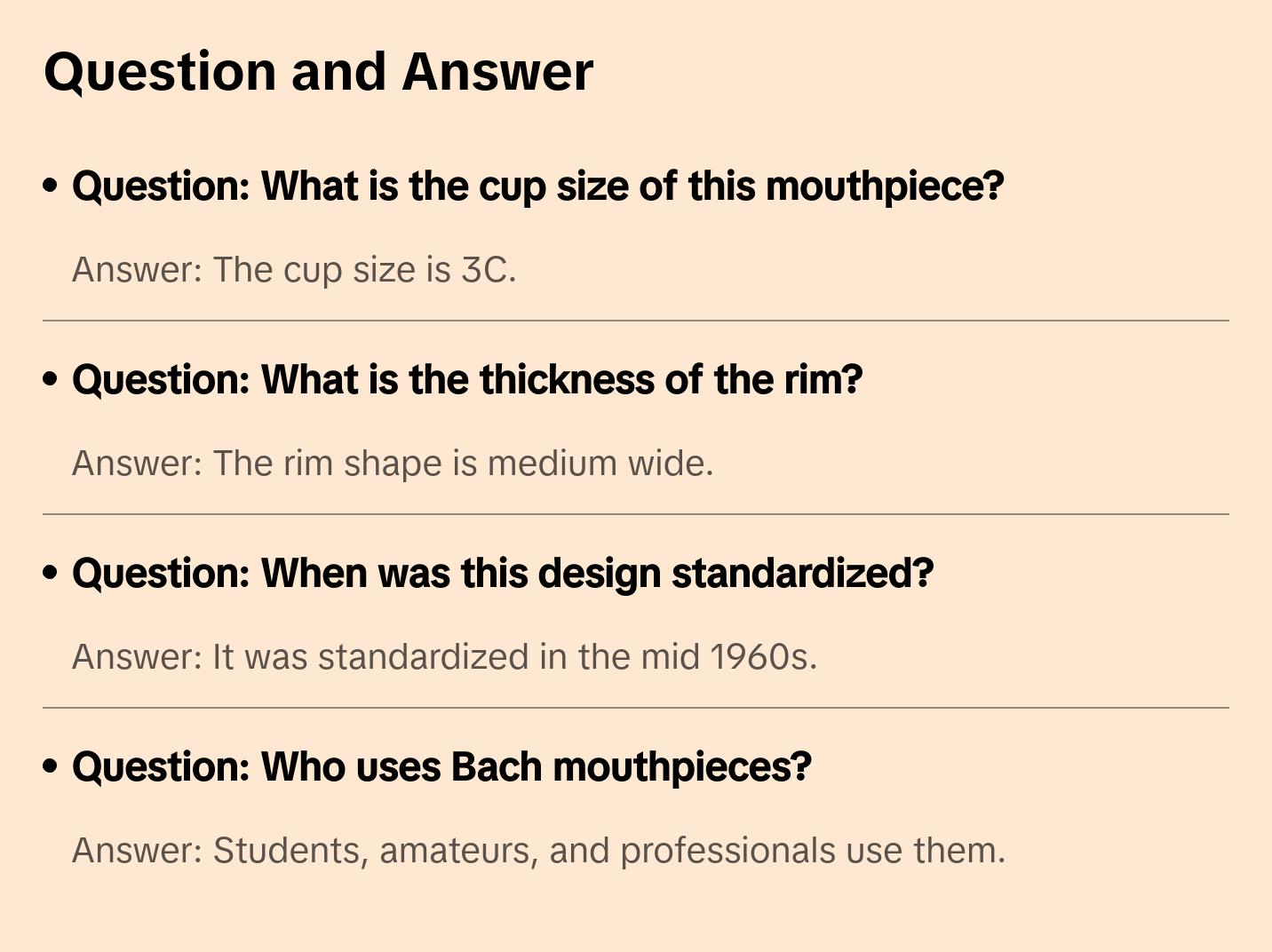Select the cup size question
1272x952 pixels.
click(x=537, y=186)
